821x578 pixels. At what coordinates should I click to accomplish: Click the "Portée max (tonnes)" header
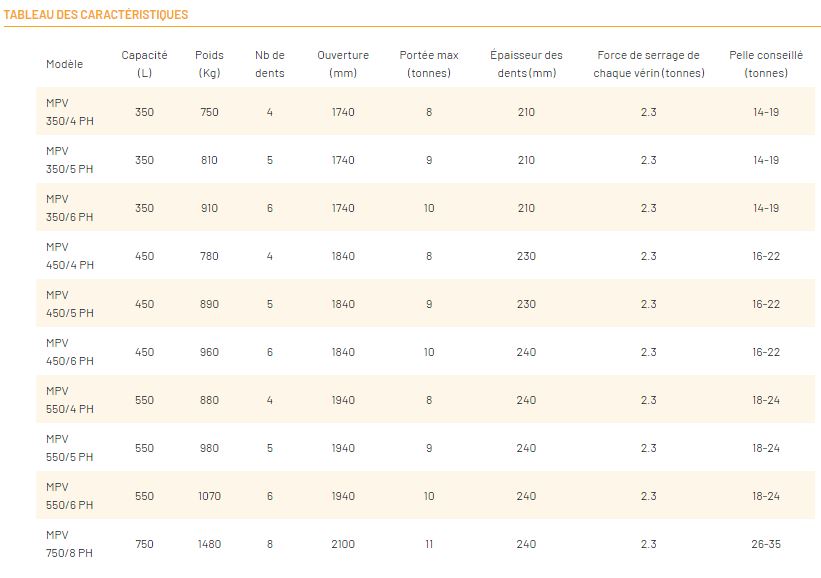click(429, 64)
